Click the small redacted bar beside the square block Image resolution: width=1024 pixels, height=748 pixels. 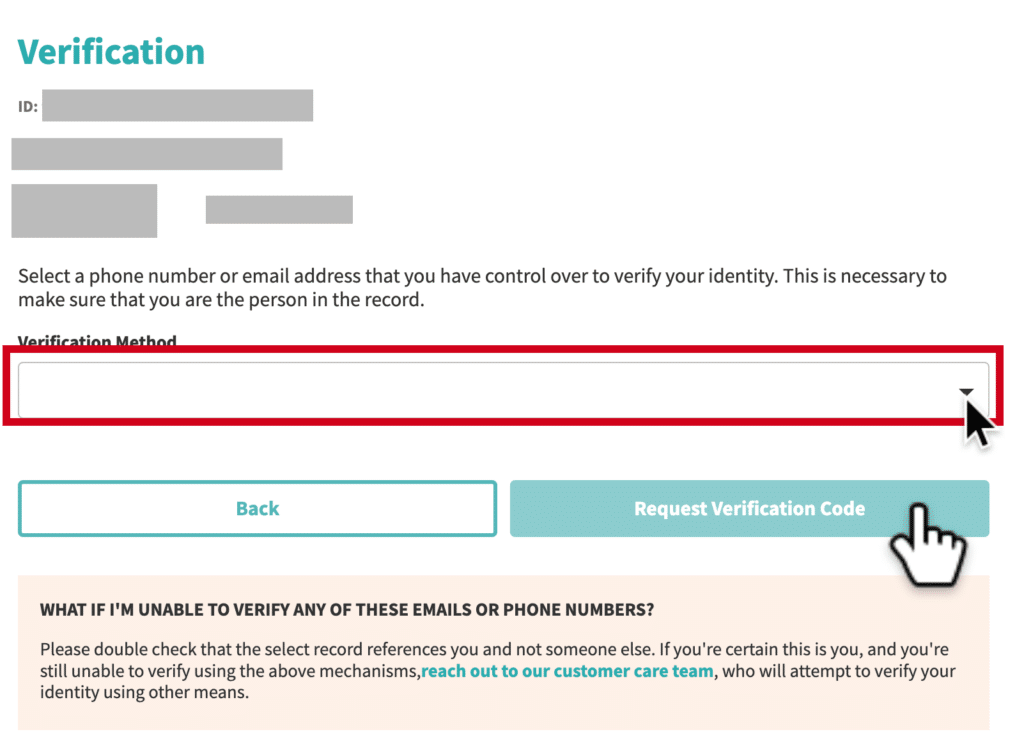(x=280, y=210)
